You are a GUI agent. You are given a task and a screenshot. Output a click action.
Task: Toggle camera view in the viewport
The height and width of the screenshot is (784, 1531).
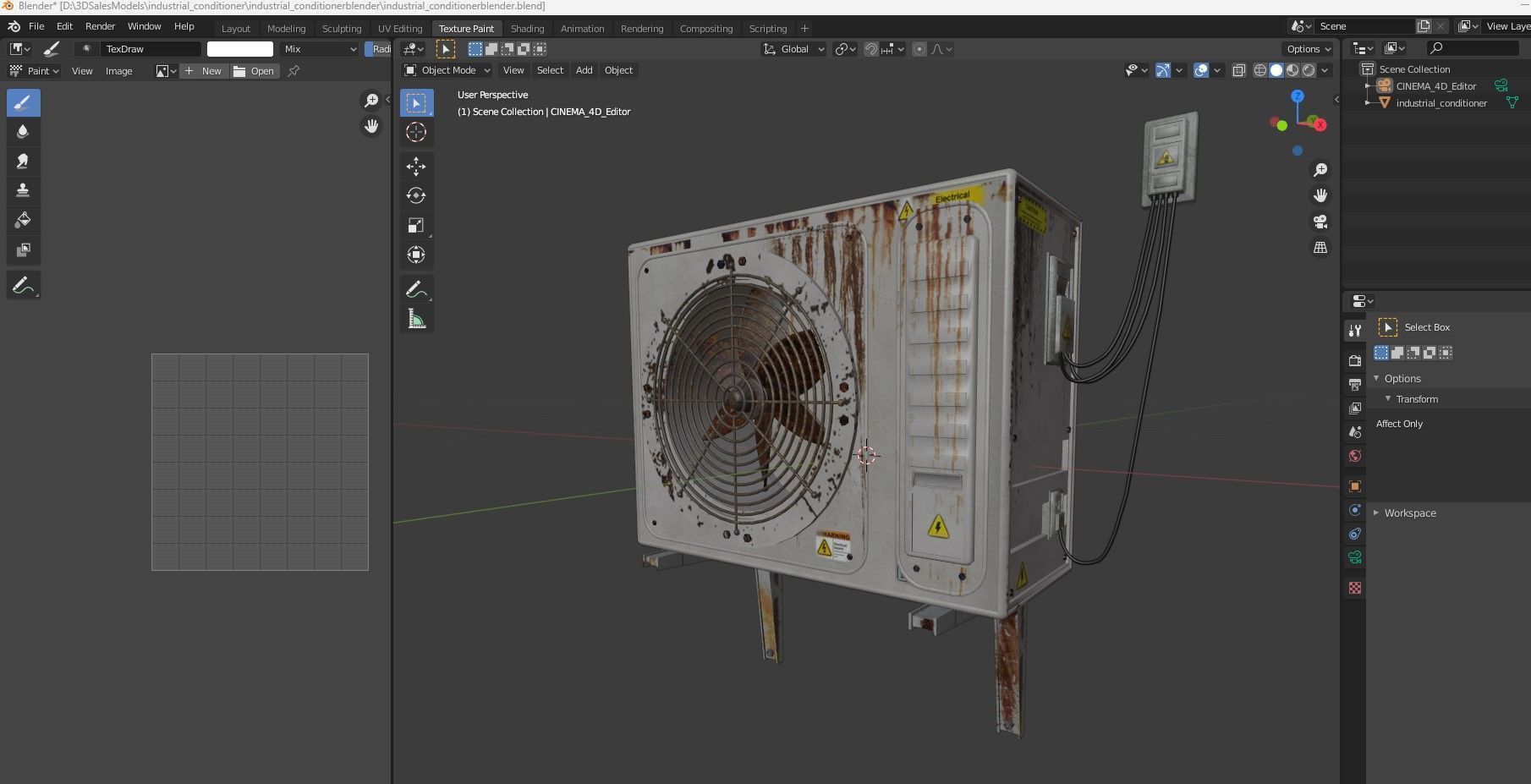point(1320,222)
